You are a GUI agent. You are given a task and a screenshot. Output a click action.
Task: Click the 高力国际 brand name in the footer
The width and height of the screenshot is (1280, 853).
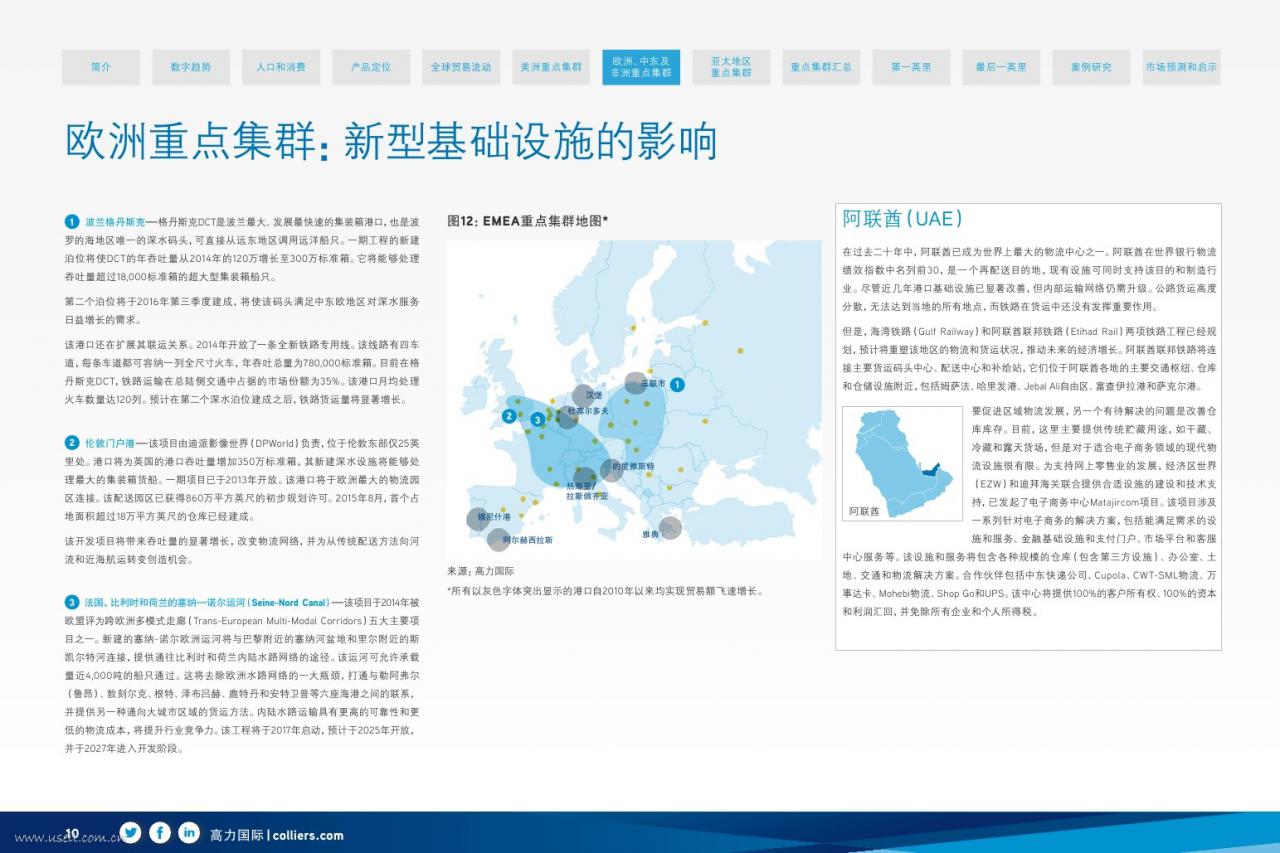tap(236, 835)
